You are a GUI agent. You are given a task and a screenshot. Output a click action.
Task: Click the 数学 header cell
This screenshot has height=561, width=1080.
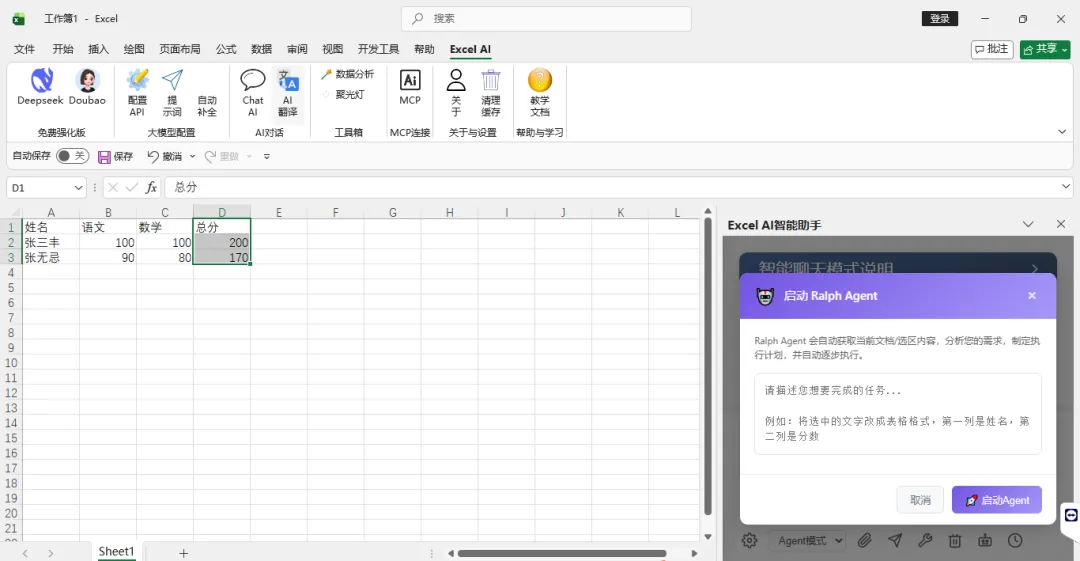165,227
